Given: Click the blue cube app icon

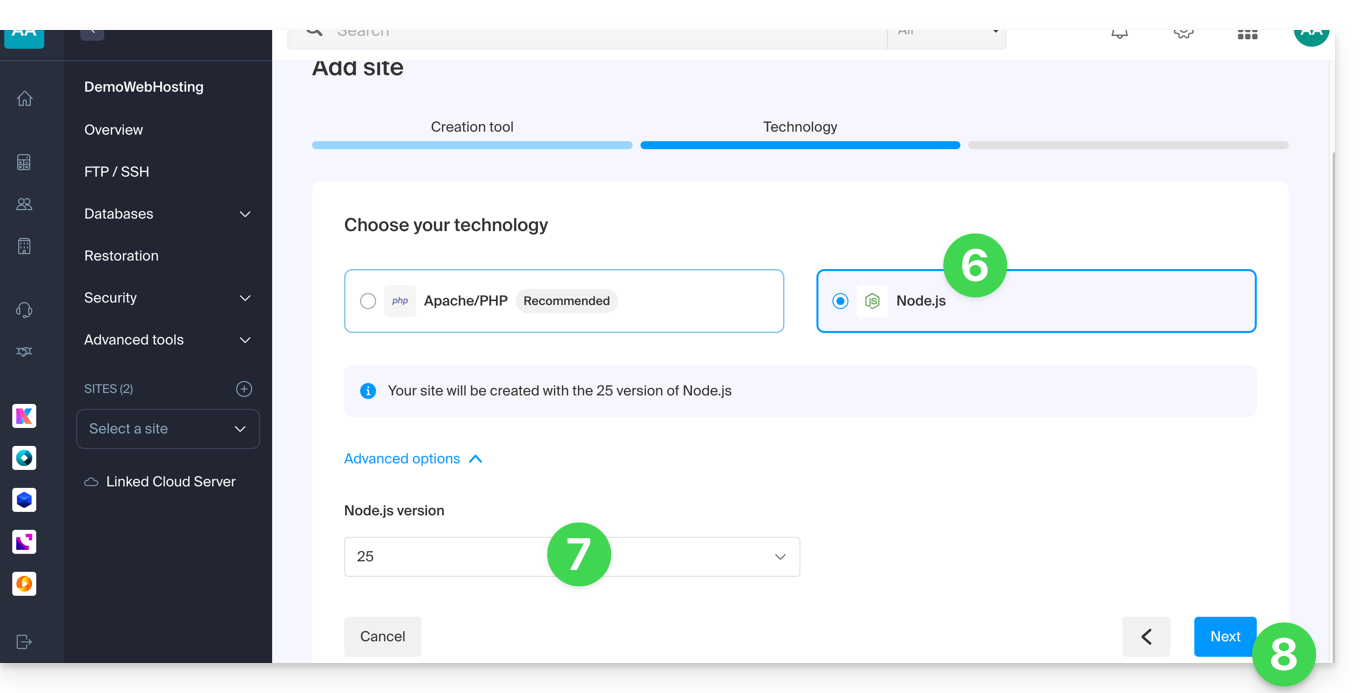Looking at the screenshot, I should click(24, 500).
